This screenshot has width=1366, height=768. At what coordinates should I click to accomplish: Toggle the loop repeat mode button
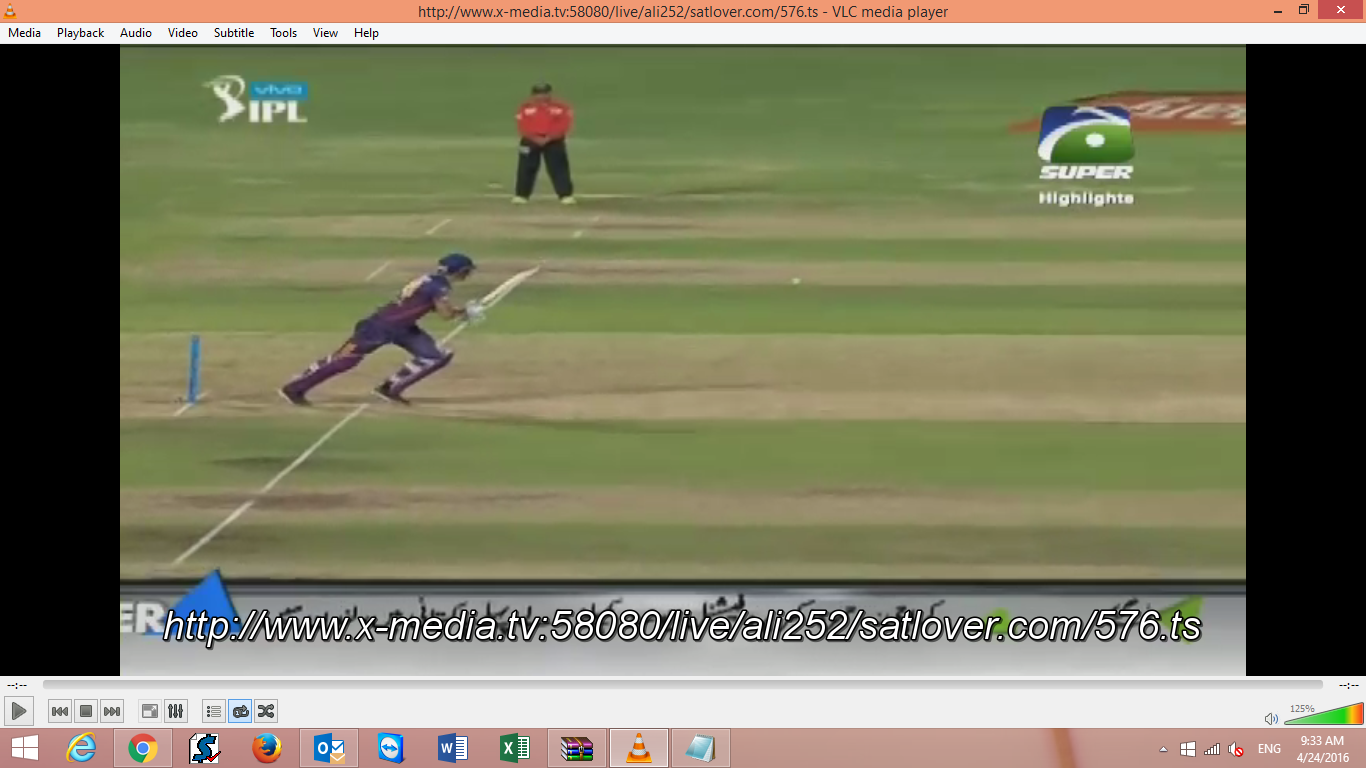click(x=240, y=711)
